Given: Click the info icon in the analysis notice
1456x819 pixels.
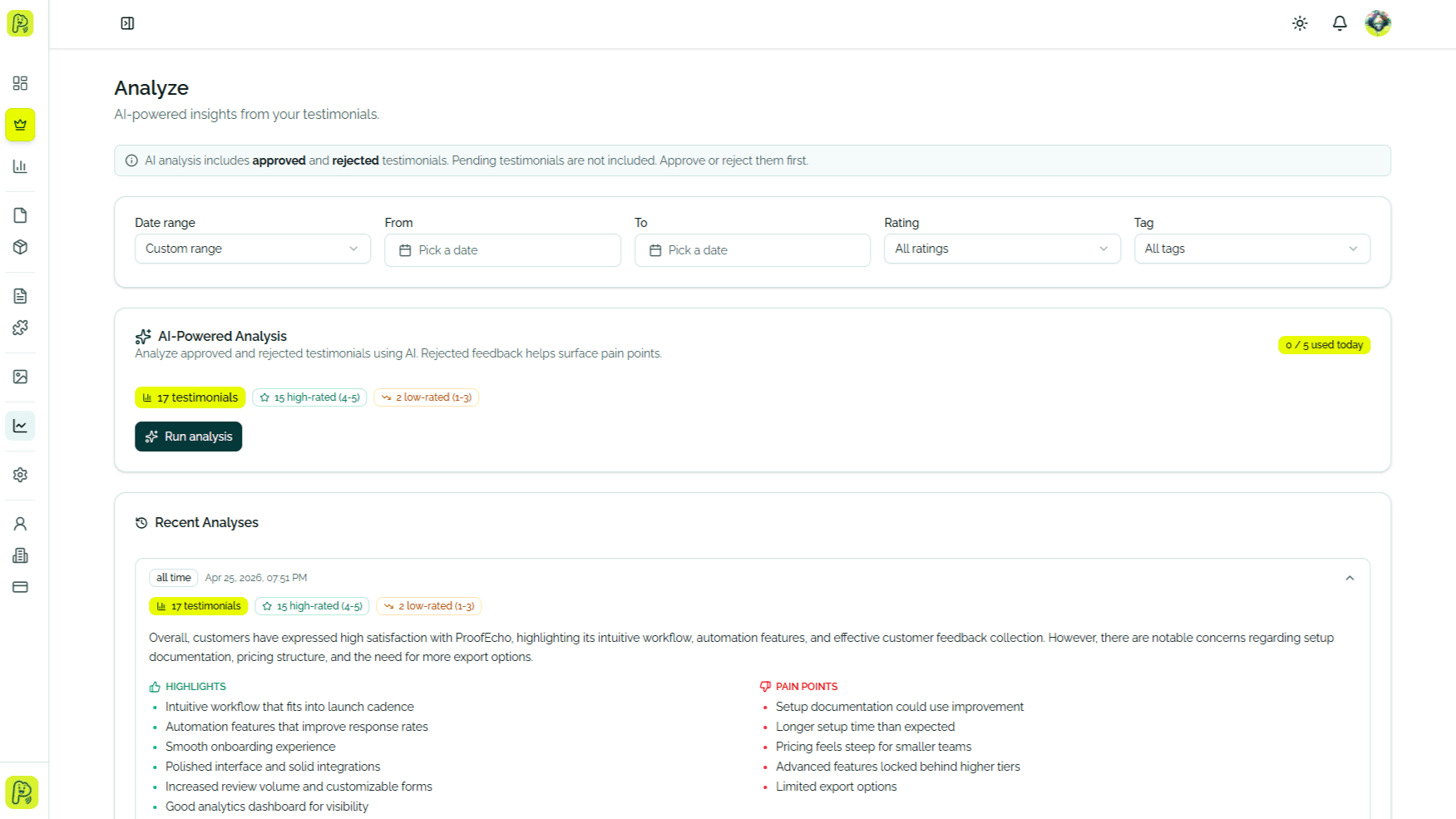Looking at the screenshot, I should tap(131, 160).
